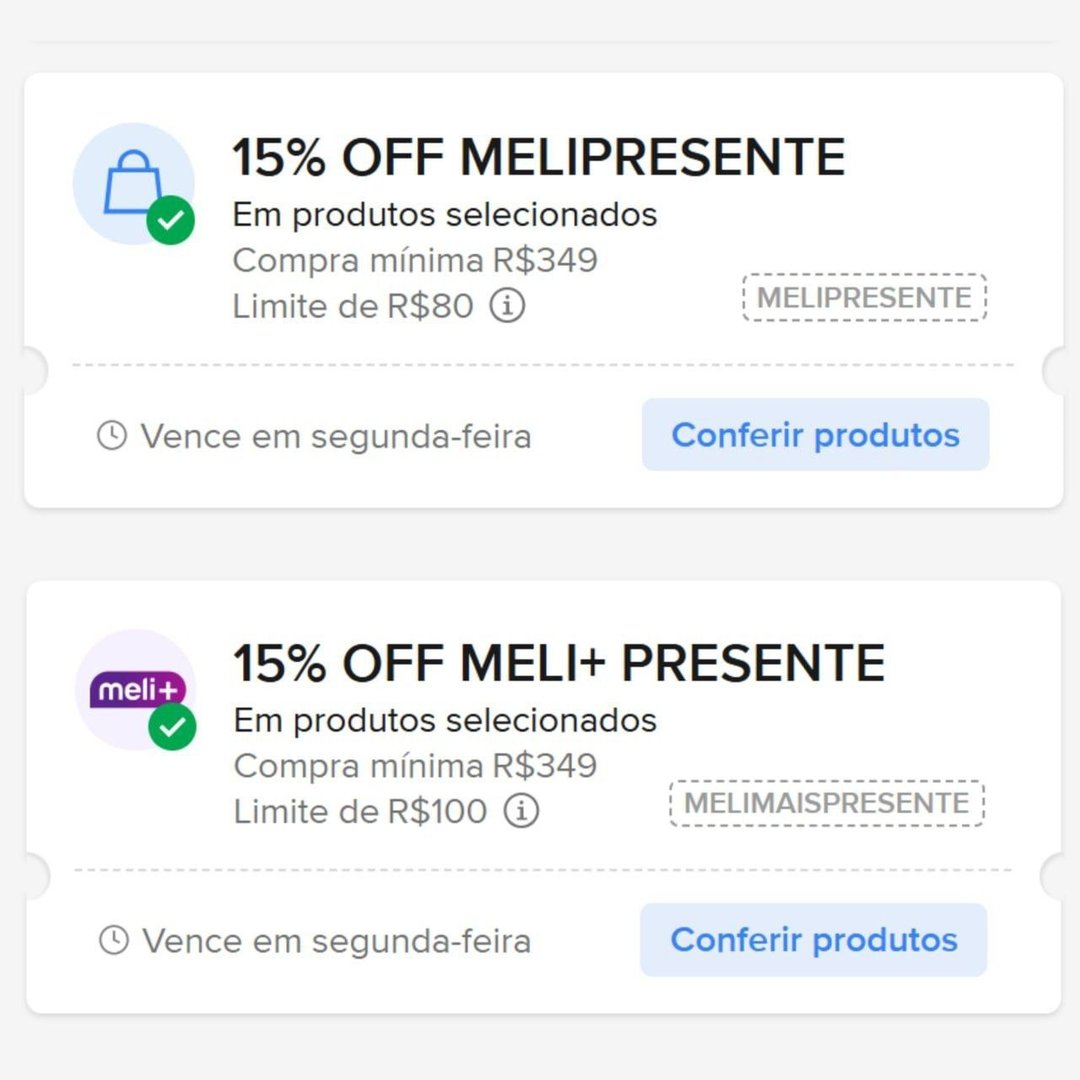The image size is (1080, 1080).
Task: Click Em produtos selecionados under the MELIPRESENTE title
Action: pos(445,214)
